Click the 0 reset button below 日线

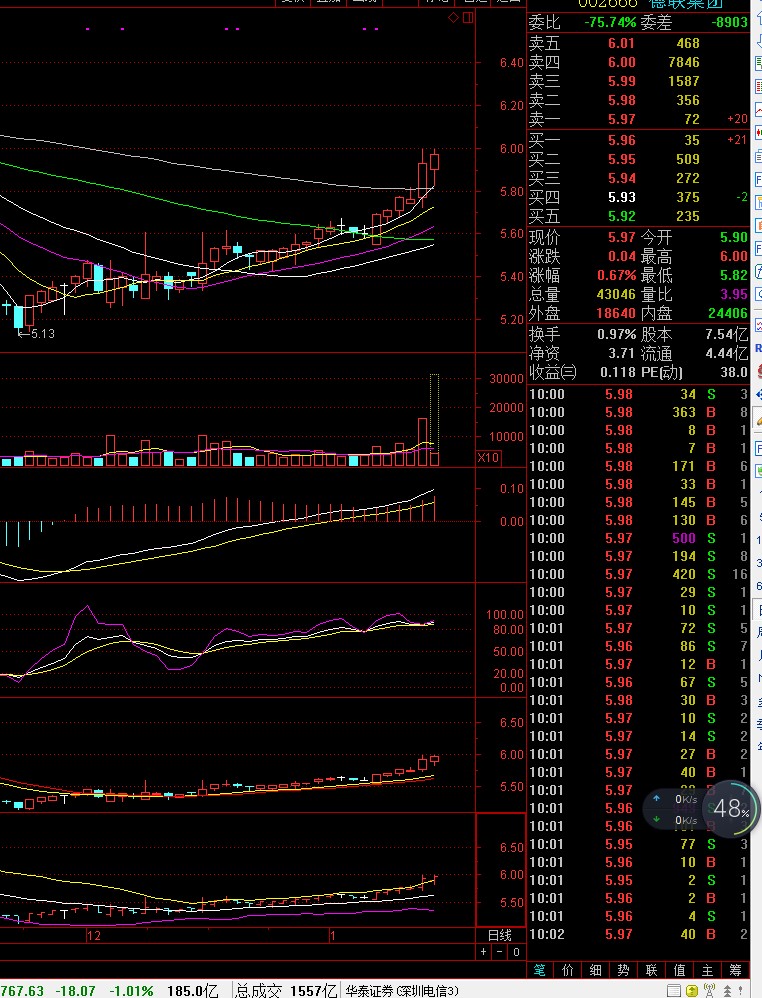click(x=516, y=951)
